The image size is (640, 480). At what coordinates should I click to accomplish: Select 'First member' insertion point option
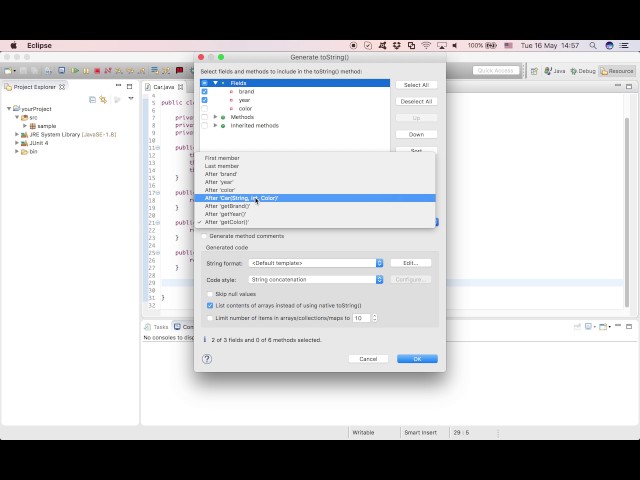point(222,158)
